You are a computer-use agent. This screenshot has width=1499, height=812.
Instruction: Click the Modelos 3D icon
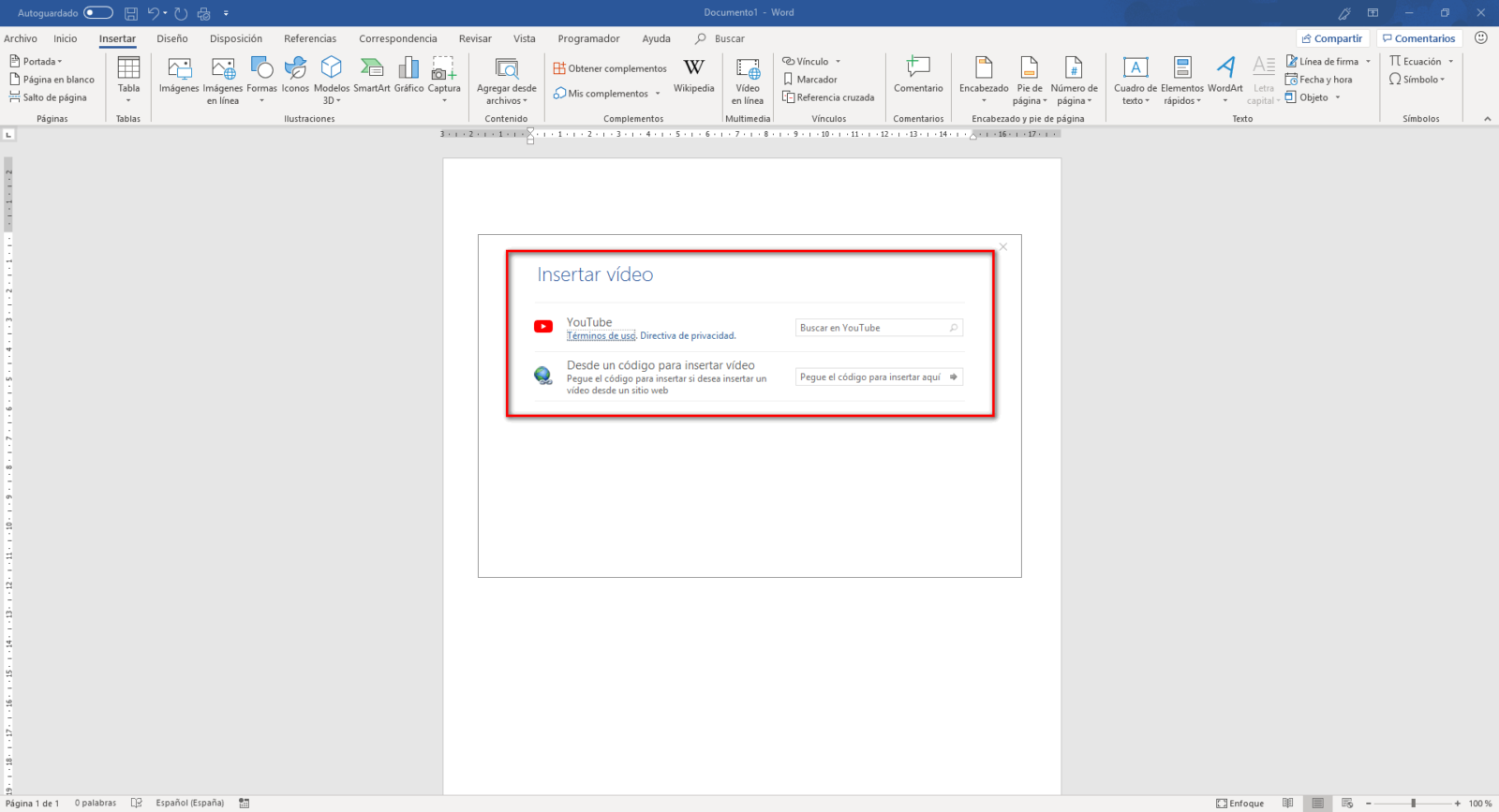click(332, 70)
